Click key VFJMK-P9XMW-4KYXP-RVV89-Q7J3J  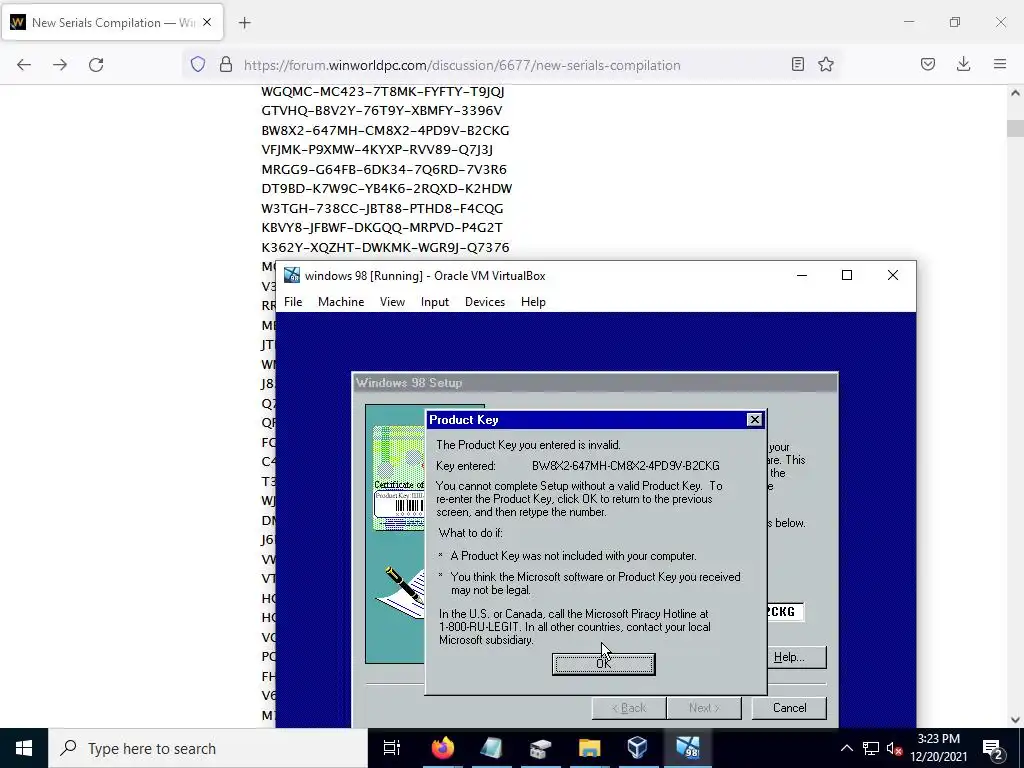[377, 150]
